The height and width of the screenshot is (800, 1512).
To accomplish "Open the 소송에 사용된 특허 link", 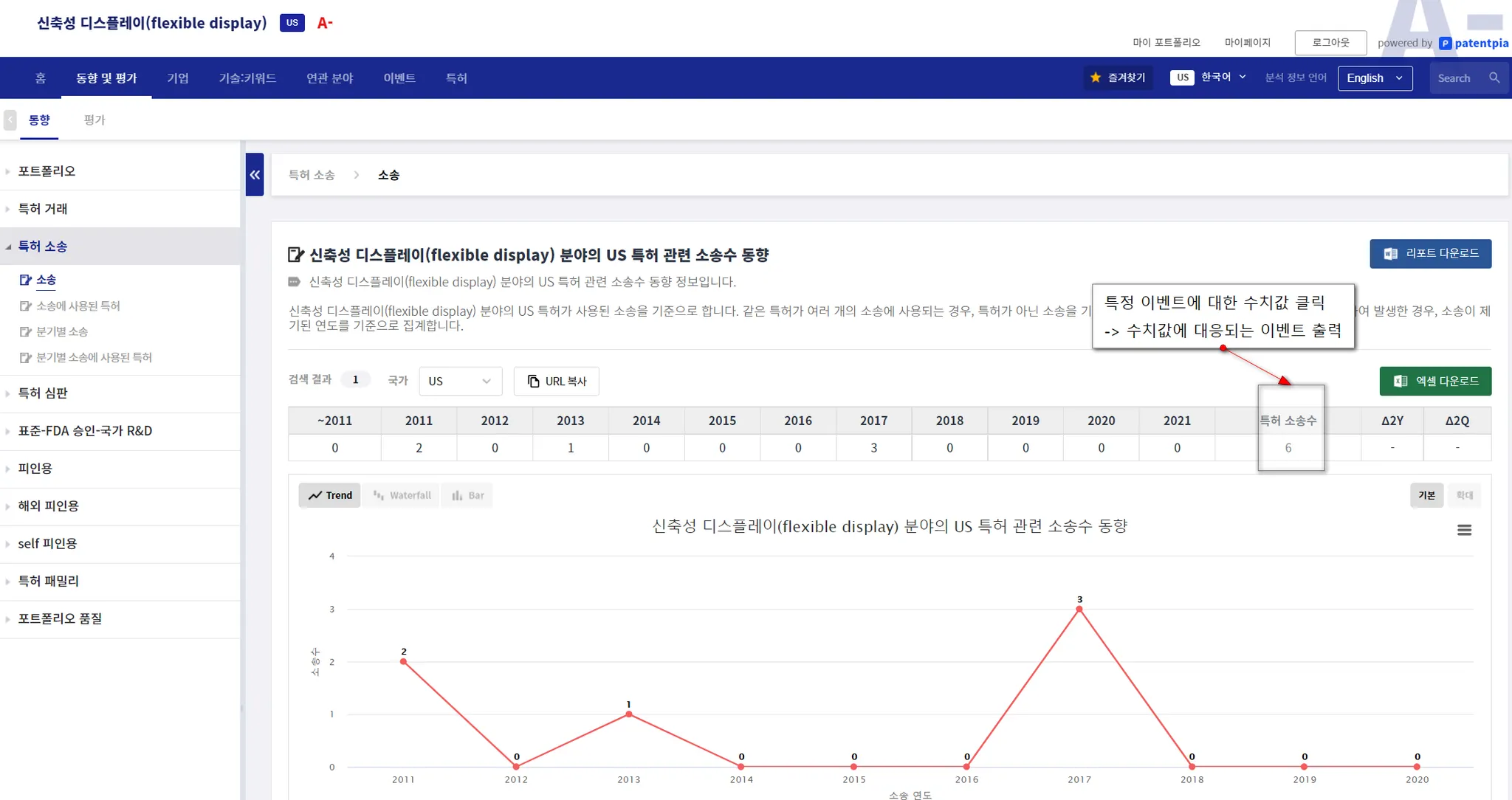I will pos(78,306).
